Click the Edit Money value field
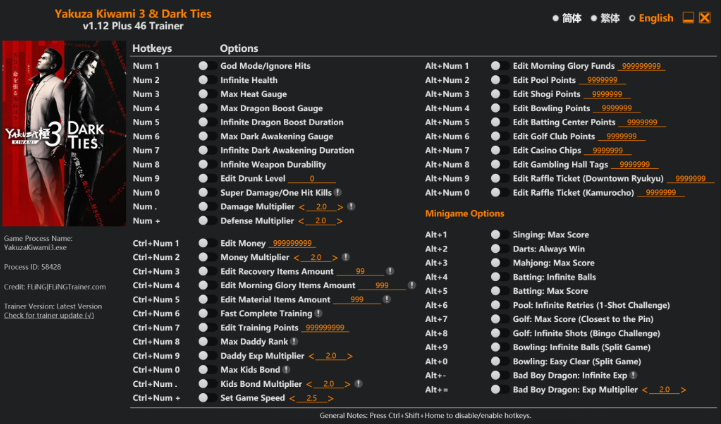Viewport: 721px width, 424px height. (292, 243)
